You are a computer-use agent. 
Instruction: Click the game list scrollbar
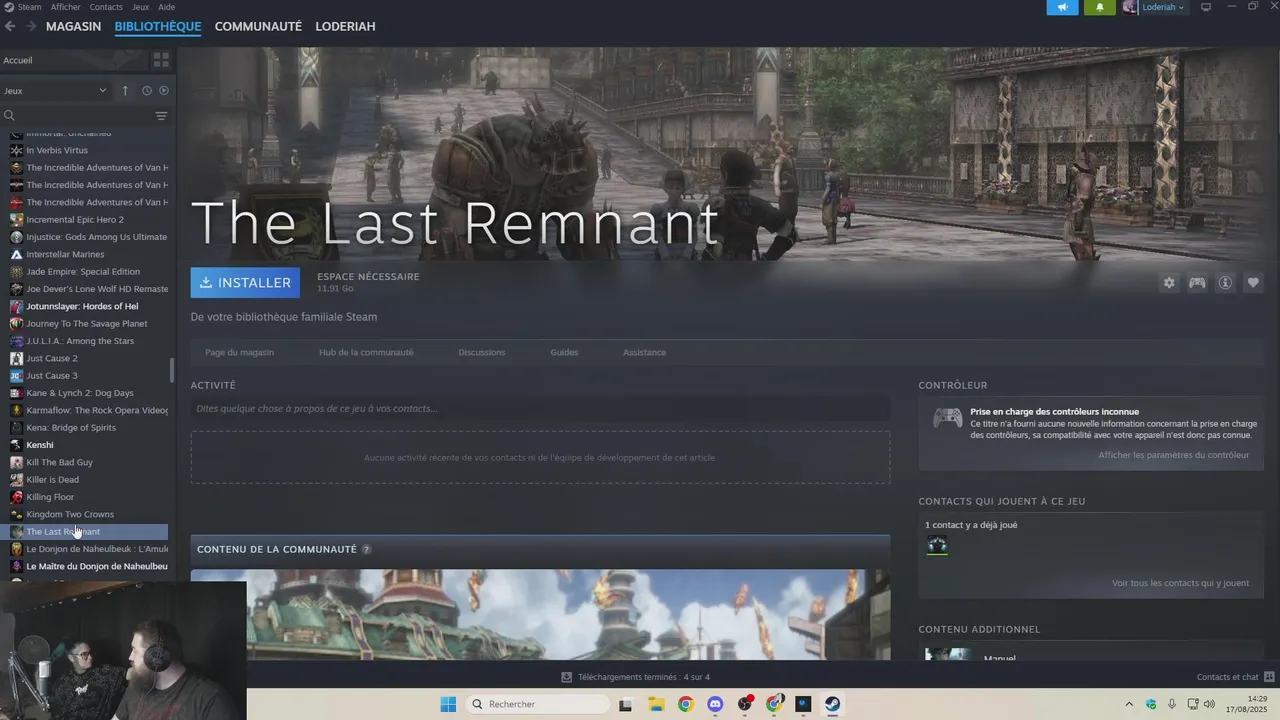click(172, 370)
